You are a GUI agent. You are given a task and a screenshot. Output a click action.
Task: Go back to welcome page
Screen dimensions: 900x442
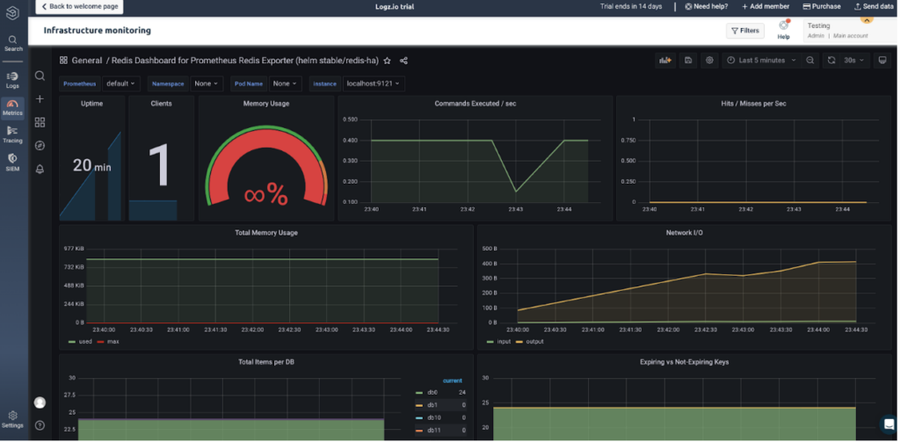pyautogui.click(x=80, y=6)
